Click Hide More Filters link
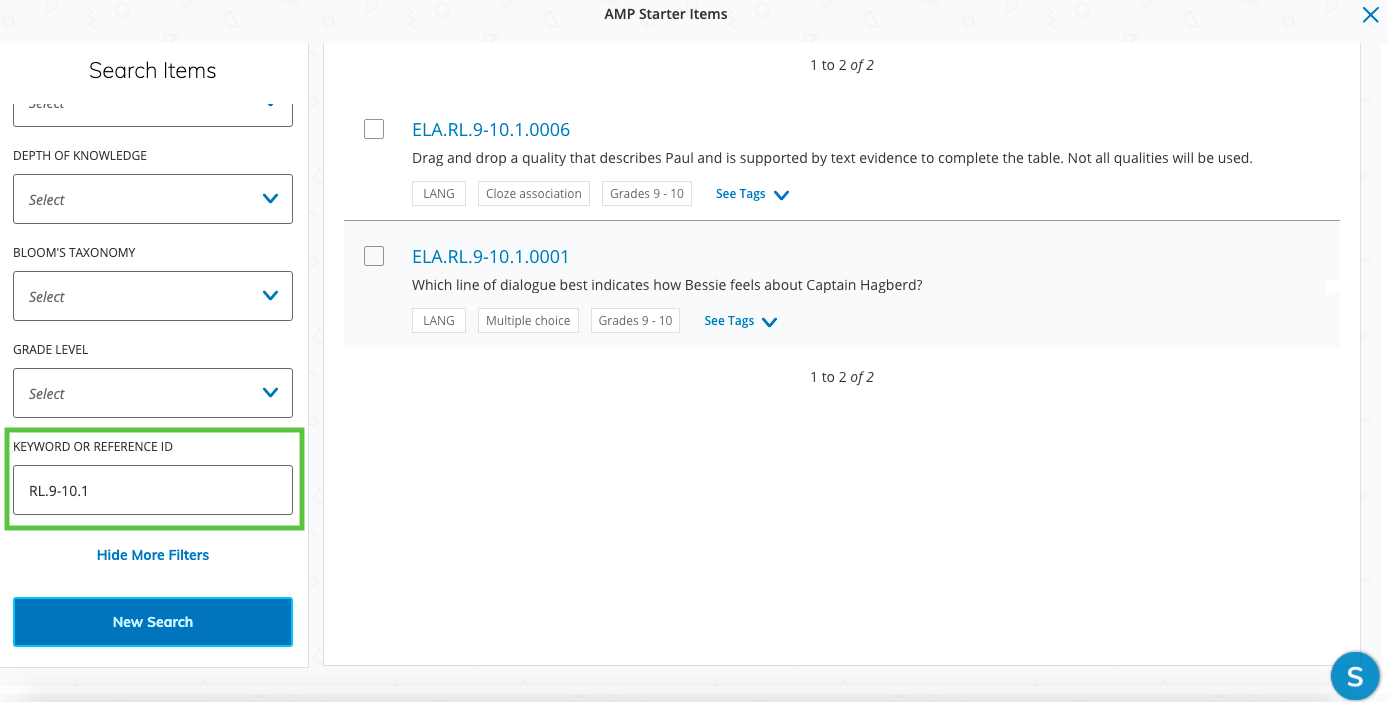Image resolution: width=1388 pixels, height=702 pixels. click(153, 555)
